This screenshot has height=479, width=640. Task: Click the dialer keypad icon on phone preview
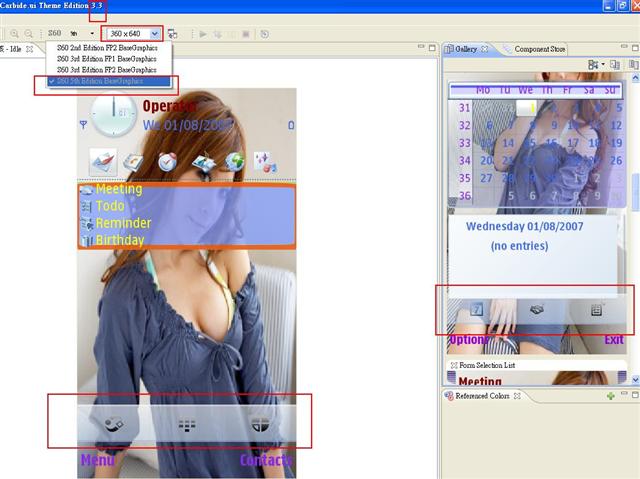[186, 424]
